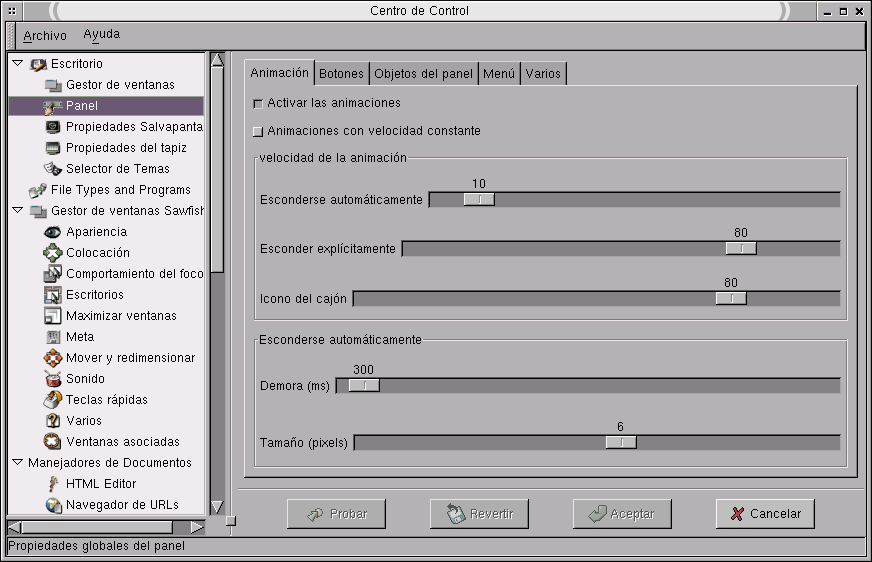
Task: Select the Sonido drum icon
Action: pyautogui.click(x=53, y=379)
